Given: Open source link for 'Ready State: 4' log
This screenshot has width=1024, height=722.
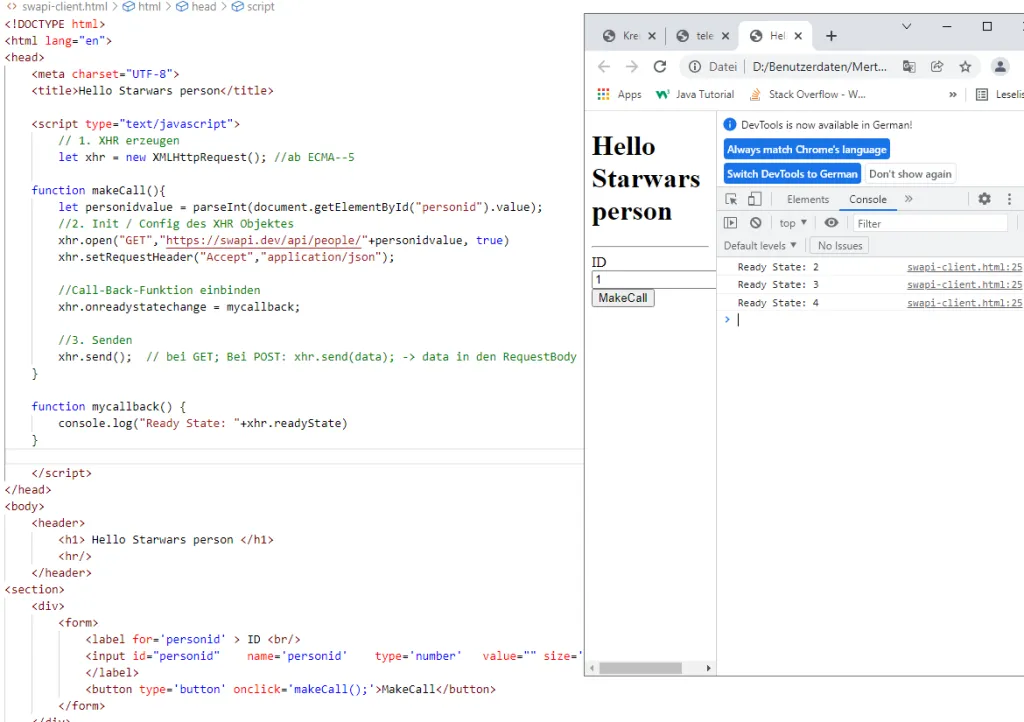Looking at the screenshot, I should [965, 303].
